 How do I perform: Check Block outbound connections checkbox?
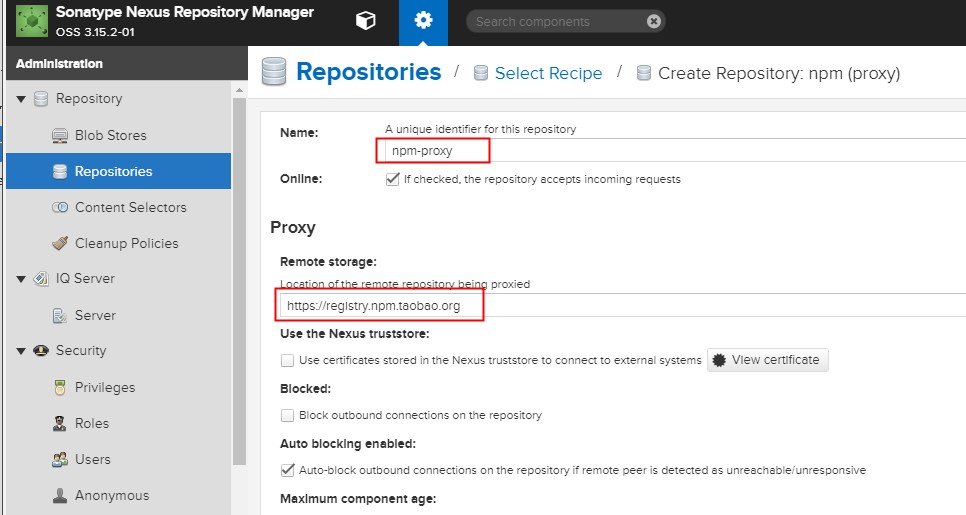click(288, 415)
